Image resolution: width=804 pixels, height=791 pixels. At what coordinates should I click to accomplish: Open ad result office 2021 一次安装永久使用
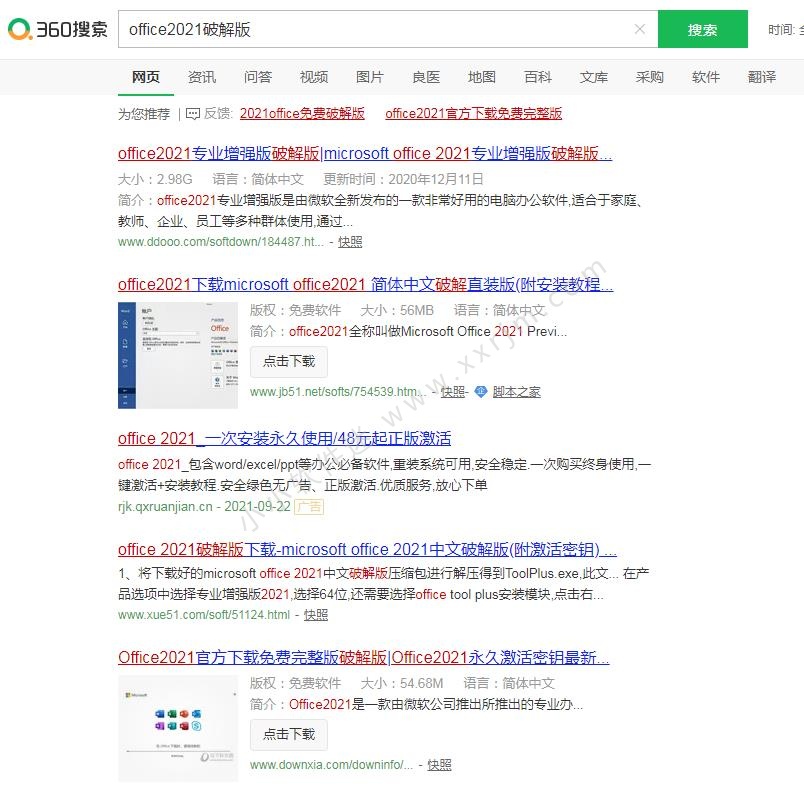pos(285,438)
